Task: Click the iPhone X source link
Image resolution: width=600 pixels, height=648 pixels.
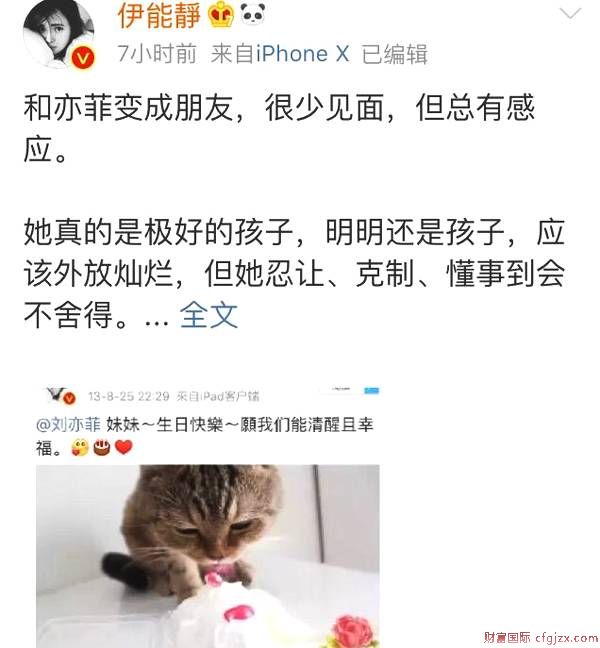Action: click(302, 54)
